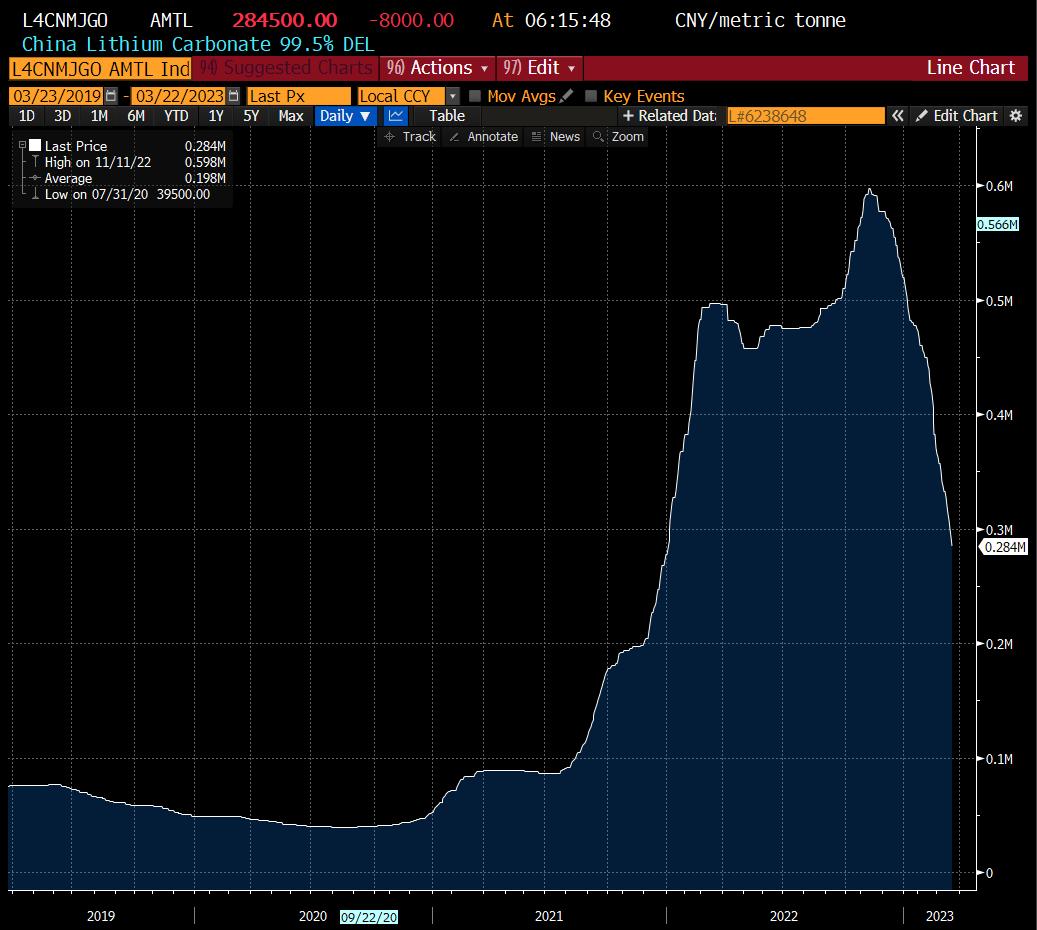Click the 0.5M y-axis label
1037x930 pixels.
pos(999,301)
